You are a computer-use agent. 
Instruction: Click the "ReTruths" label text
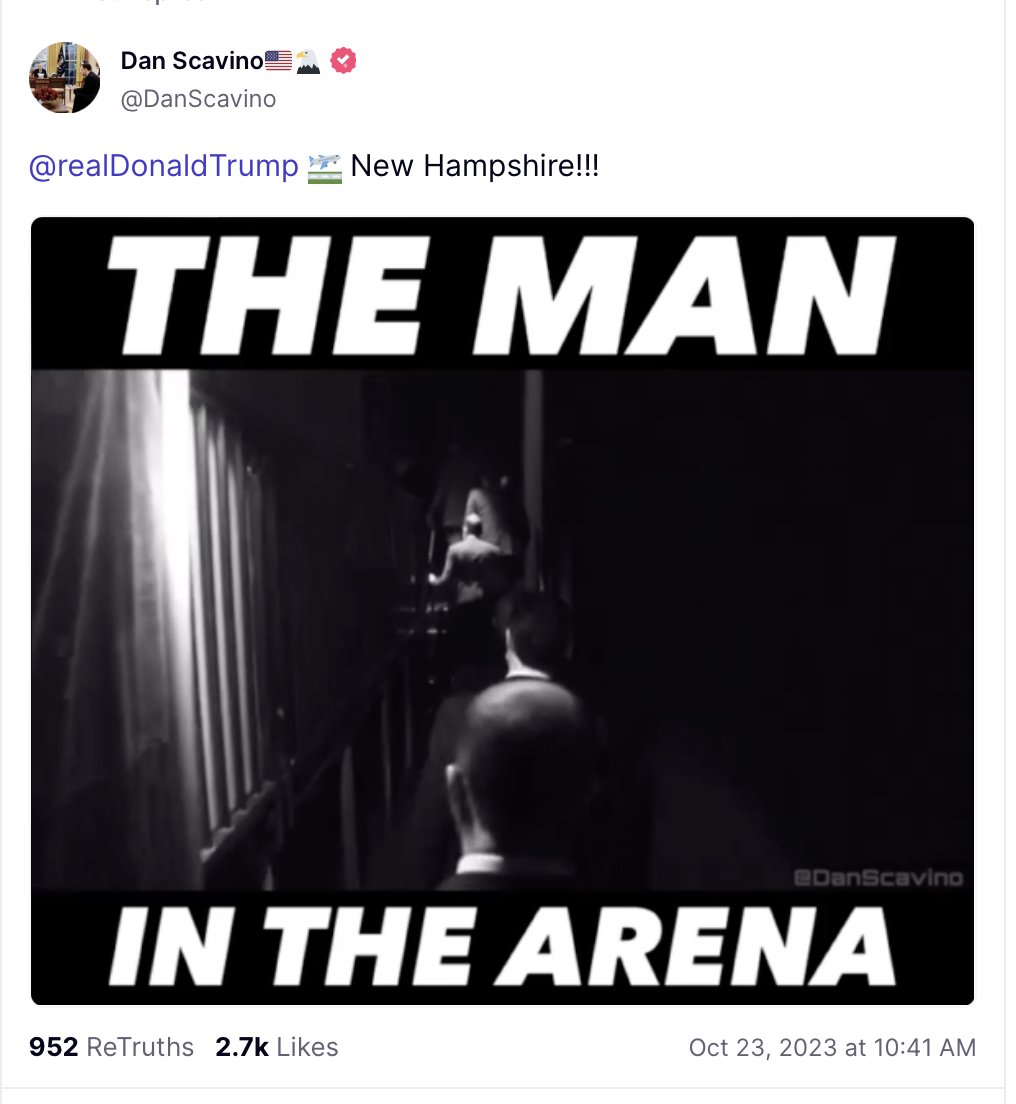click(x=140, y=1047)
